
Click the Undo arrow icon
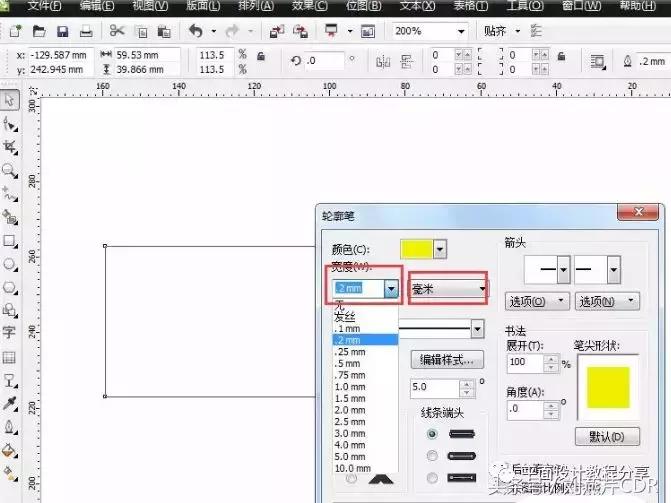click(195, 32)
